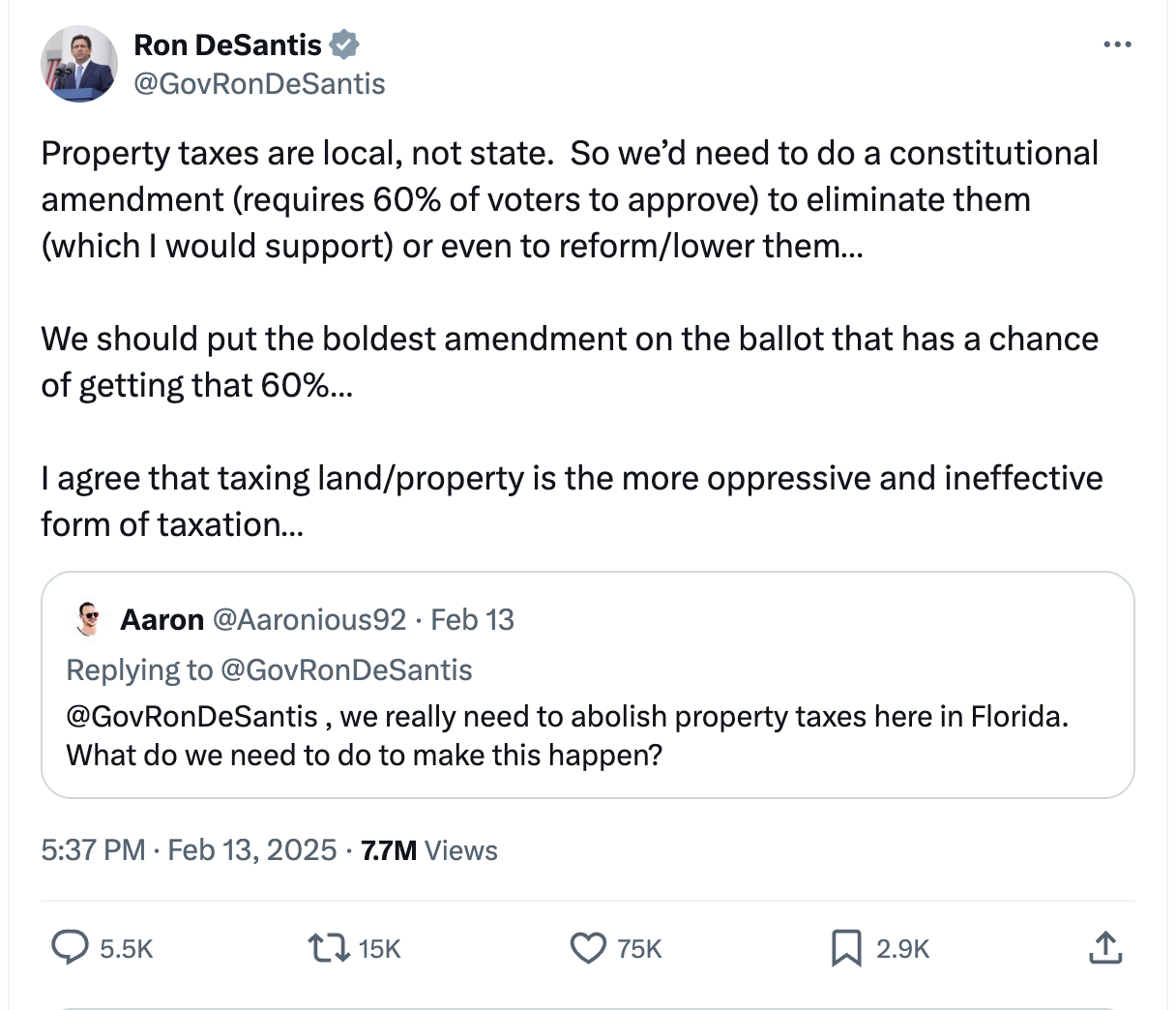1176x1010 pixels.
Task: Like the post with heart icon
Action: (x=588, y=948)
